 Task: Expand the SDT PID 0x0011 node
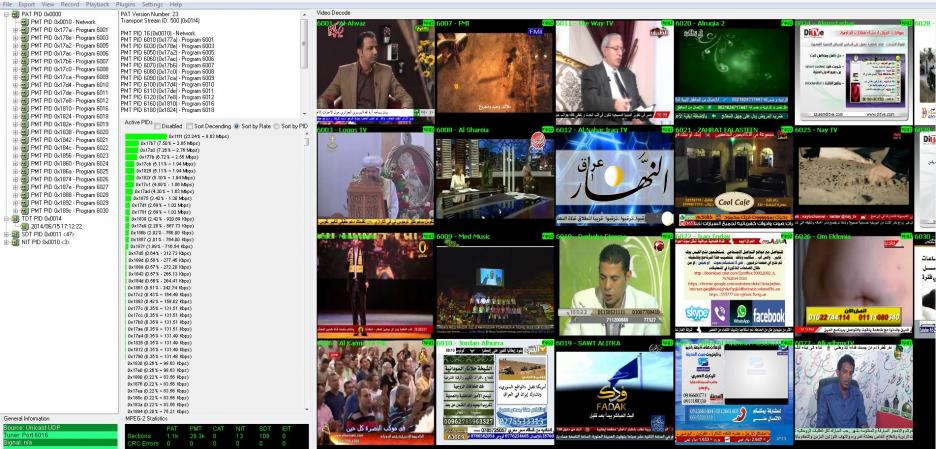pos(7,234)
